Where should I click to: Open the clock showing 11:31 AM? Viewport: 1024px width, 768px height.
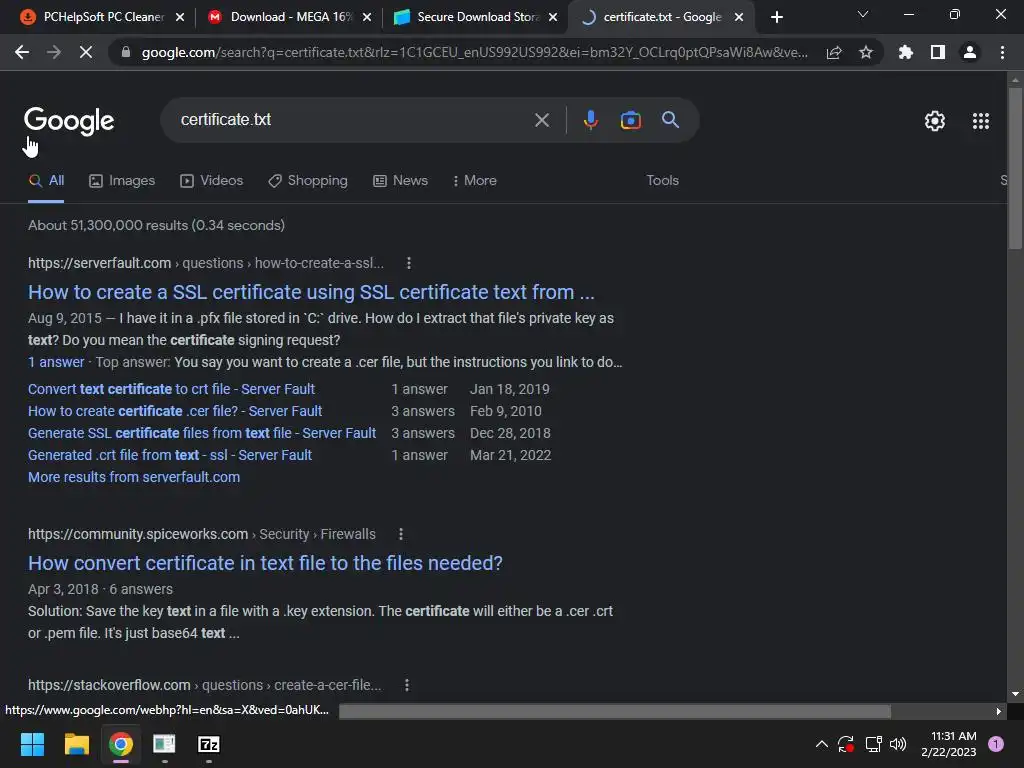tap(948, 744)
